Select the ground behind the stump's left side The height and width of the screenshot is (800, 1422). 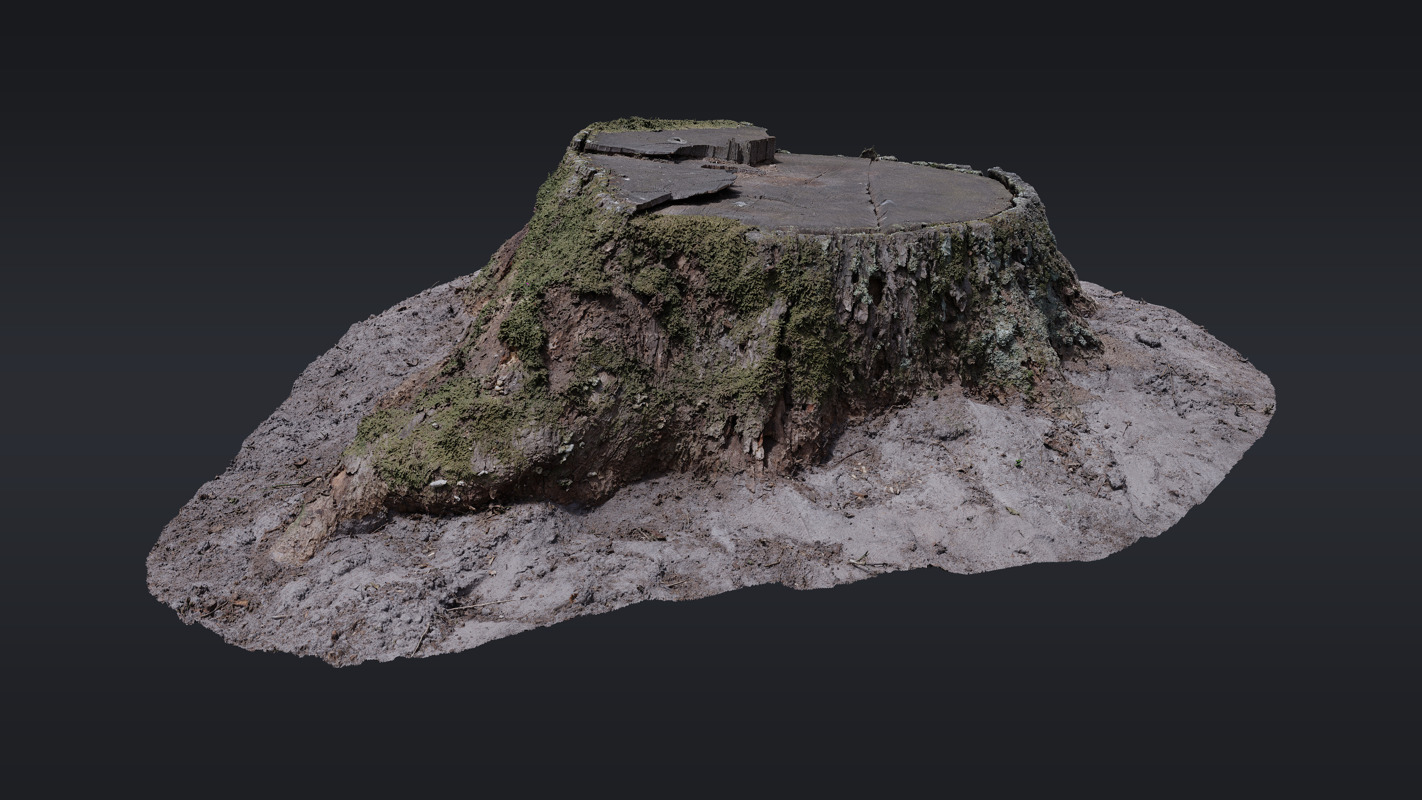pyautogui.click(x=420, y=320)
